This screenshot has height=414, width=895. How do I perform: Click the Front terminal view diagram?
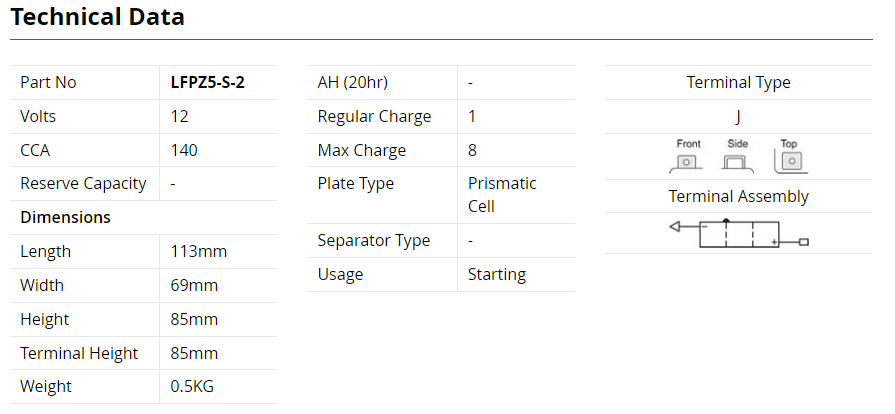click(688, 157)
